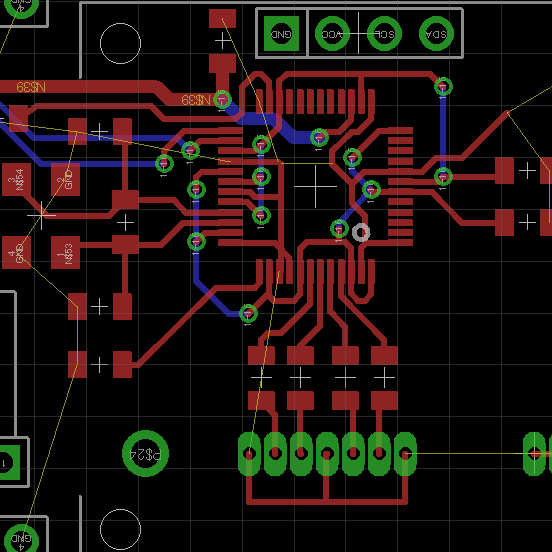This screenshot has height=552, width=552.
Task: Select the via next to N$39 label
Action: pyautogui.click(x=222, y=100)
